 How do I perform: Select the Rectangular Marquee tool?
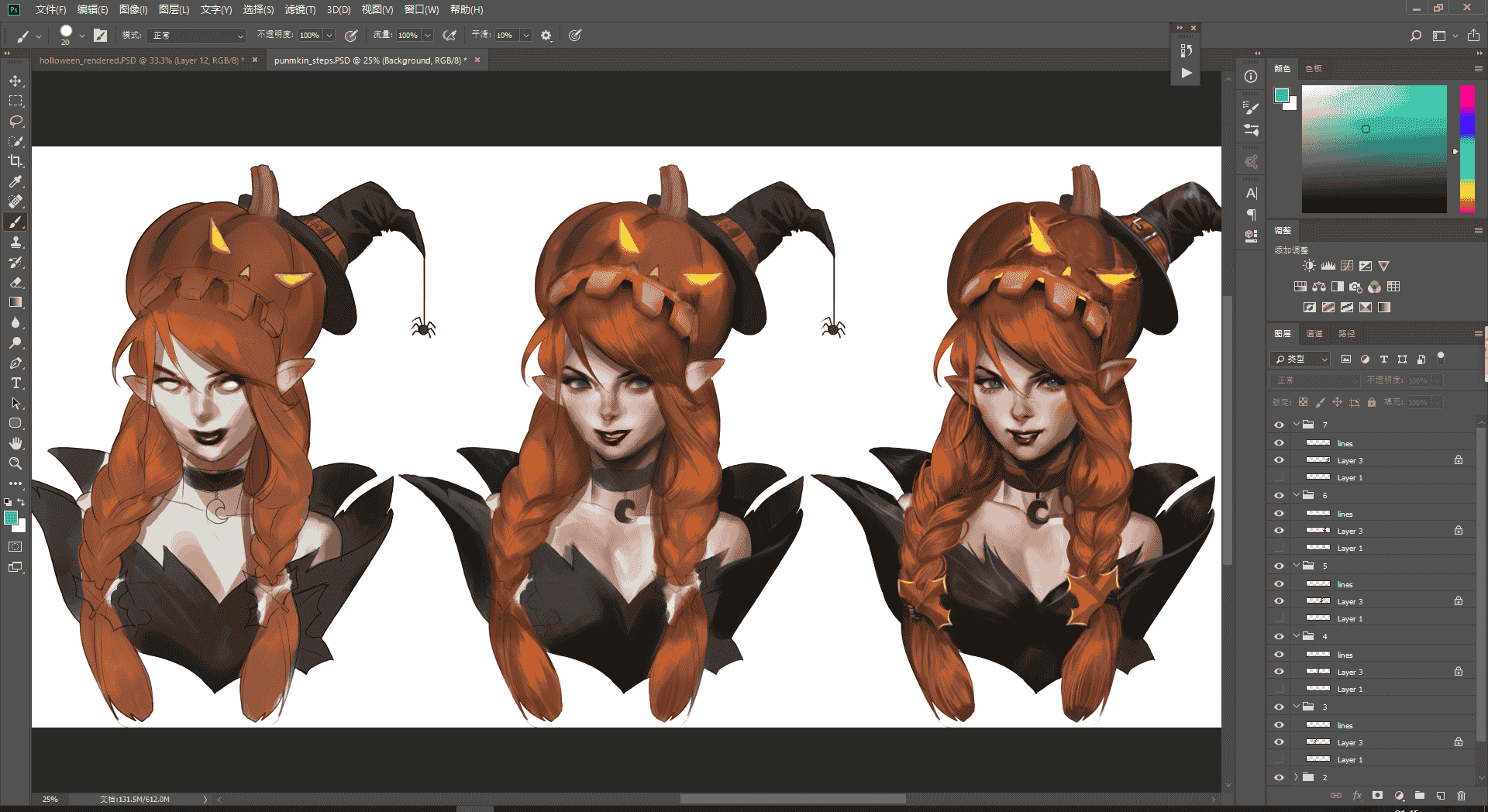pyautogui.click(x=15, y=101)
